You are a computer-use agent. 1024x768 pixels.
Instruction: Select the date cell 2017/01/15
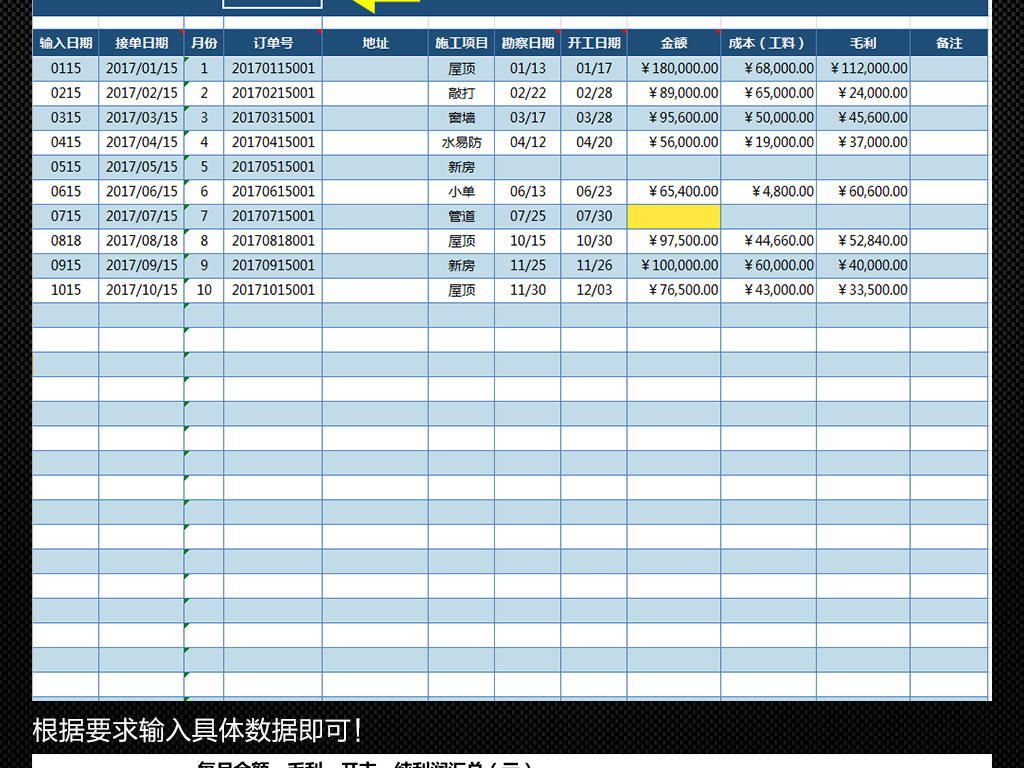(x=141, y=69)
